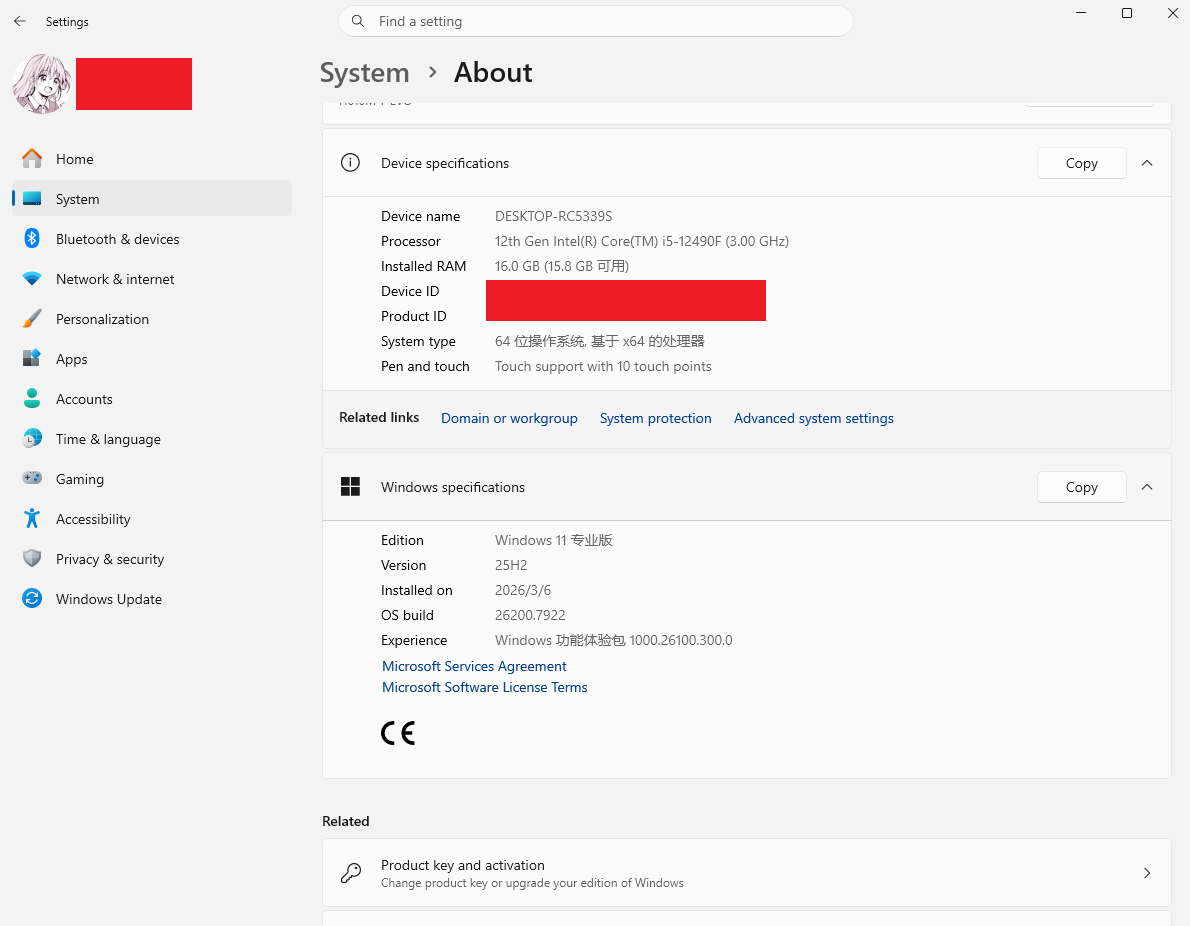This screenshot has width=1190, height=926.
Task: Click the Find a setting search box
Action: tap(596, 21)
